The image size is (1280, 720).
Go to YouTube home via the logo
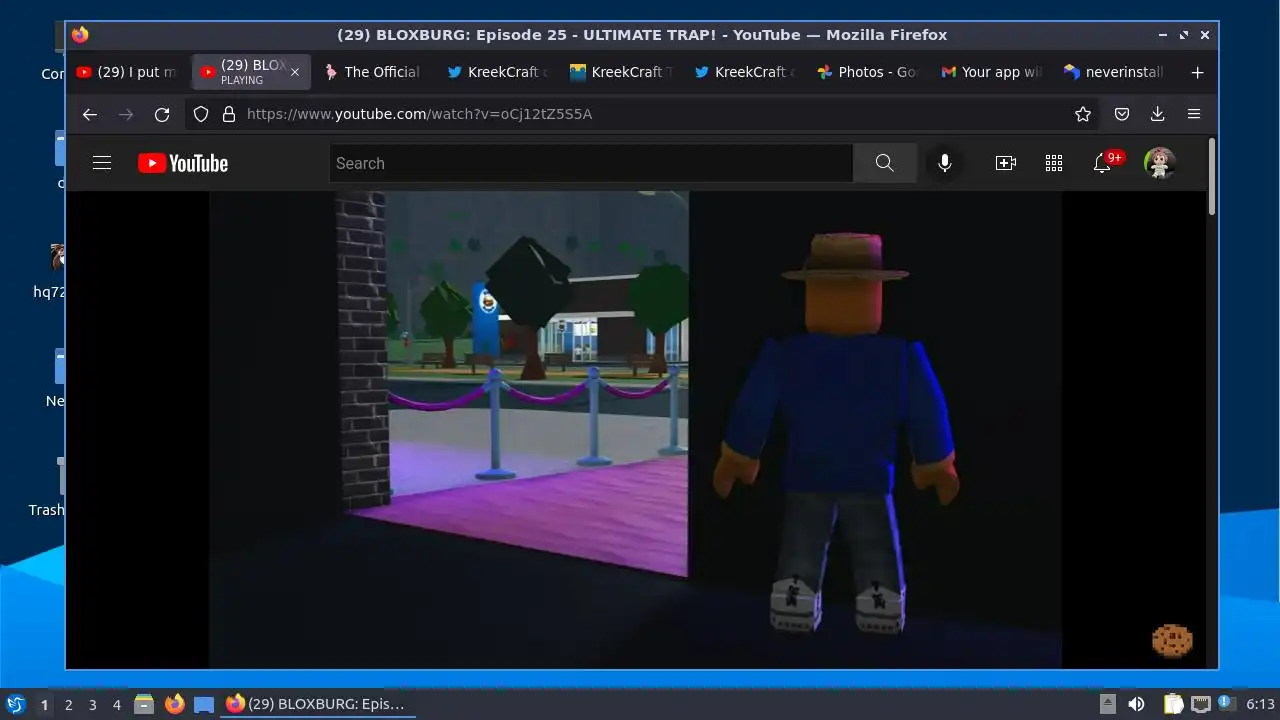point(183,163)
